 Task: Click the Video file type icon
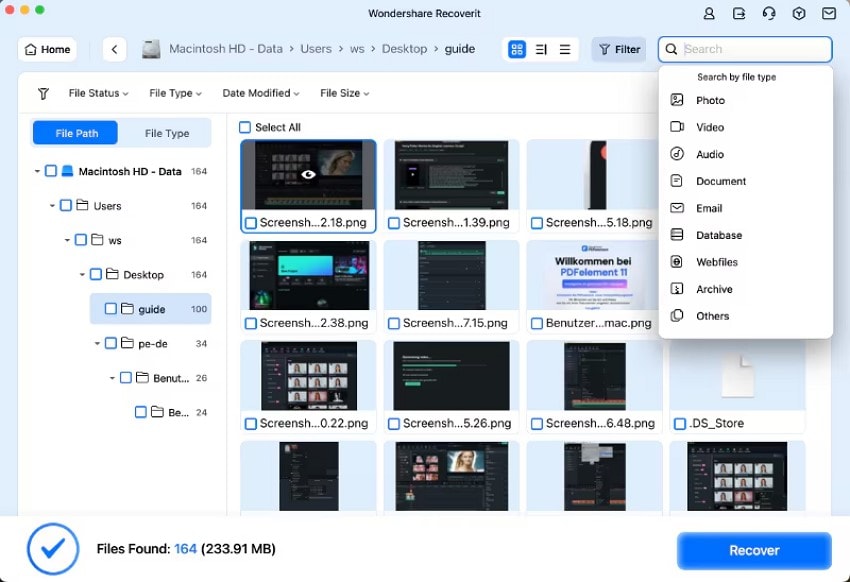pyautogui.click(x=677, y=127)
